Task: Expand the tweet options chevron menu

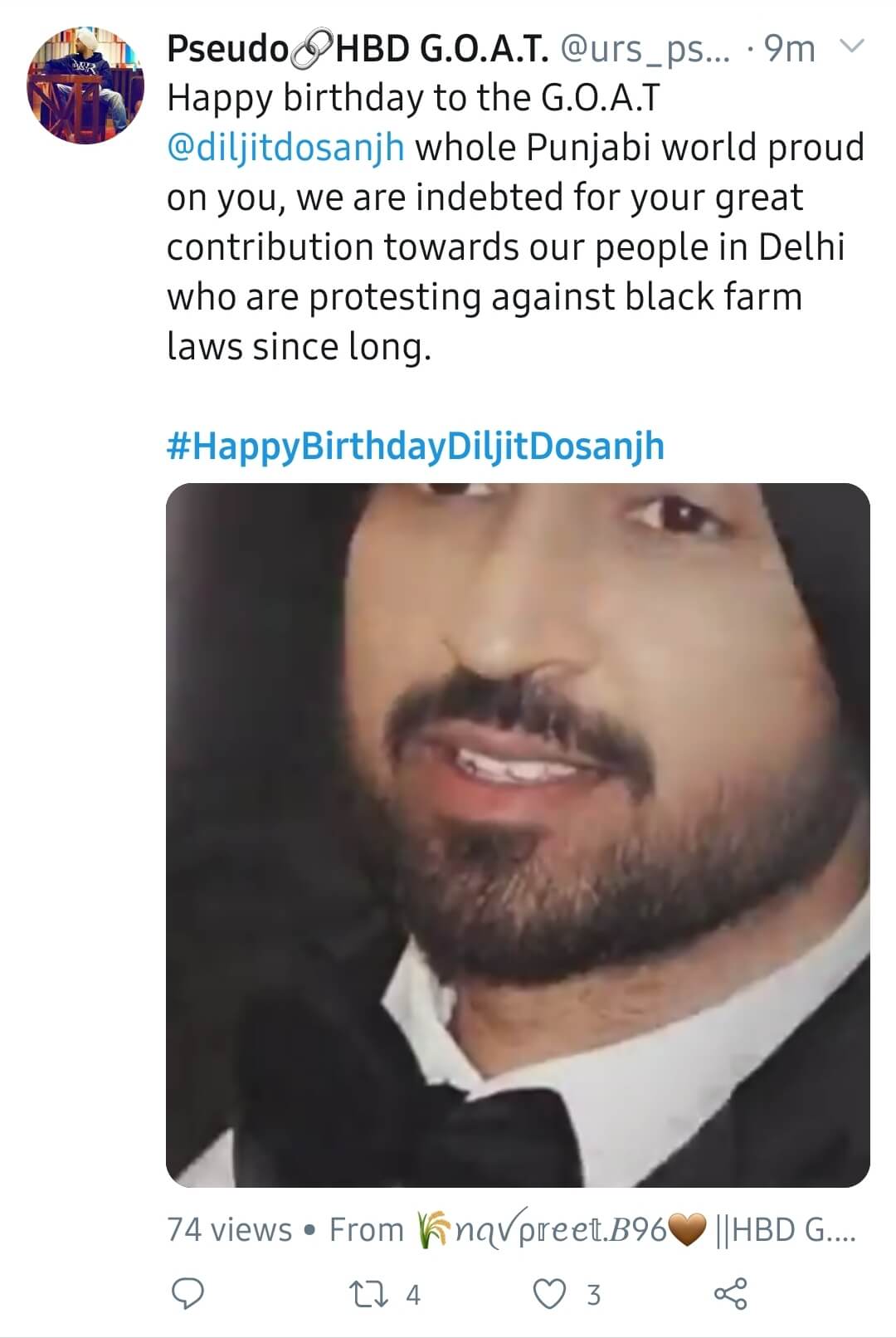Action: pos(852,46)
